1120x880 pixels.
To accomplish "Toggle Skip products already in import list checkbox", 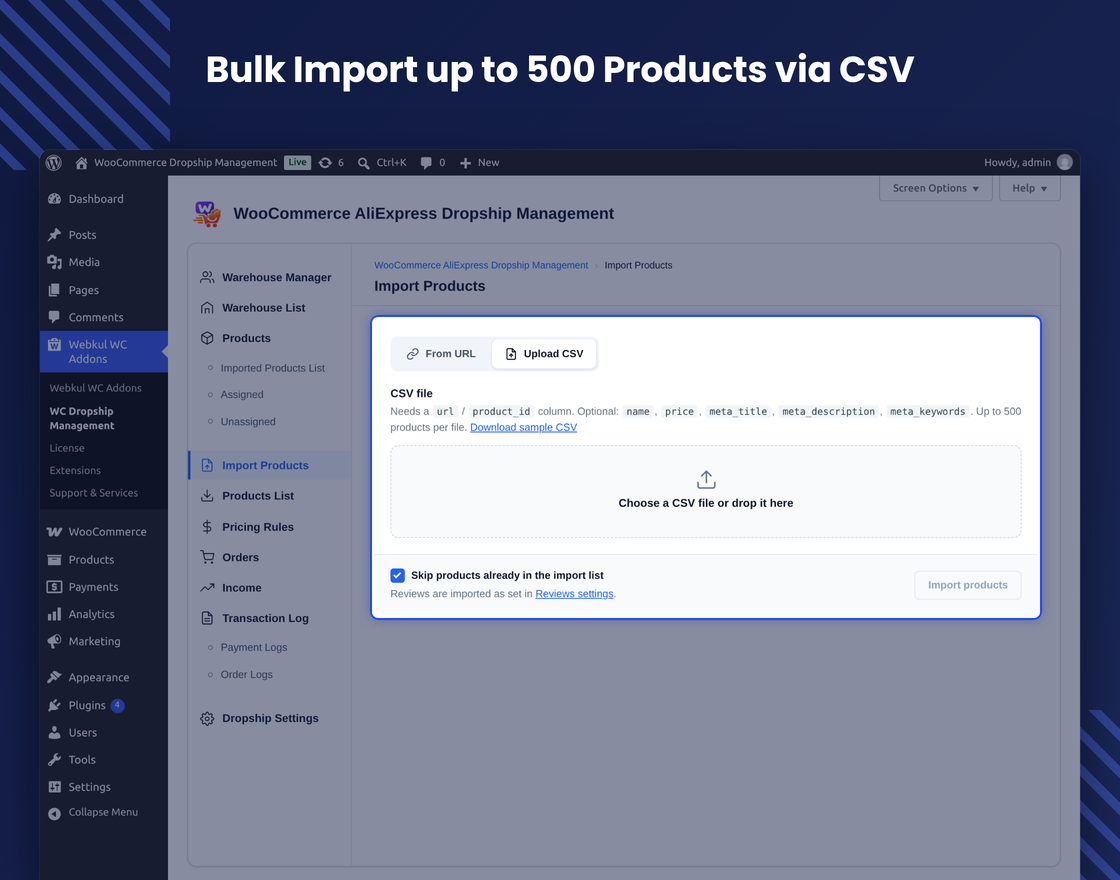I will point(398,575).
